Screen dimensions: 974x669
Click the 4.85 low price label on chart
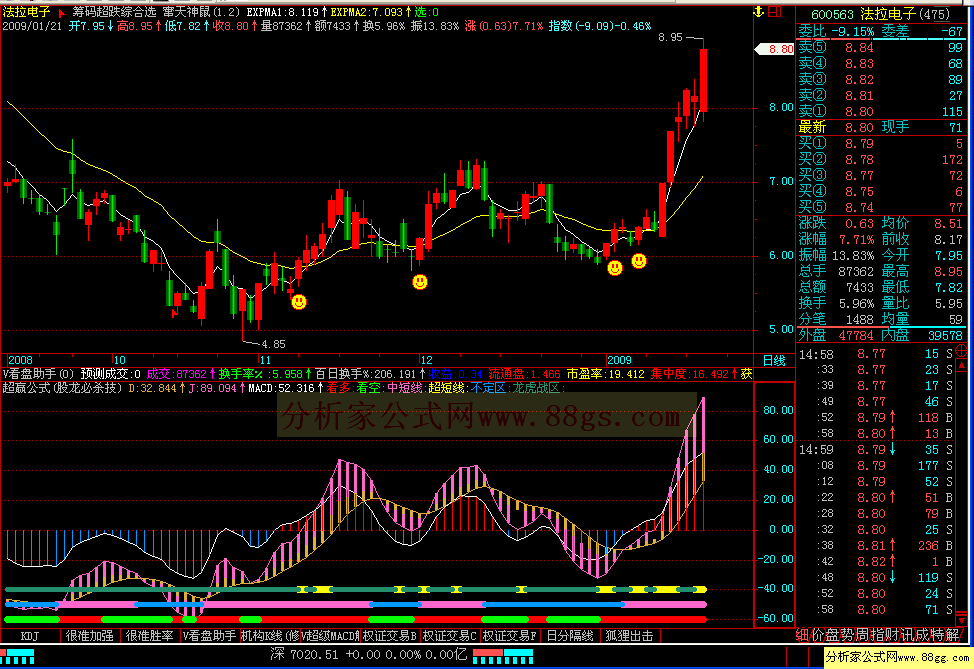pos(273,344)
